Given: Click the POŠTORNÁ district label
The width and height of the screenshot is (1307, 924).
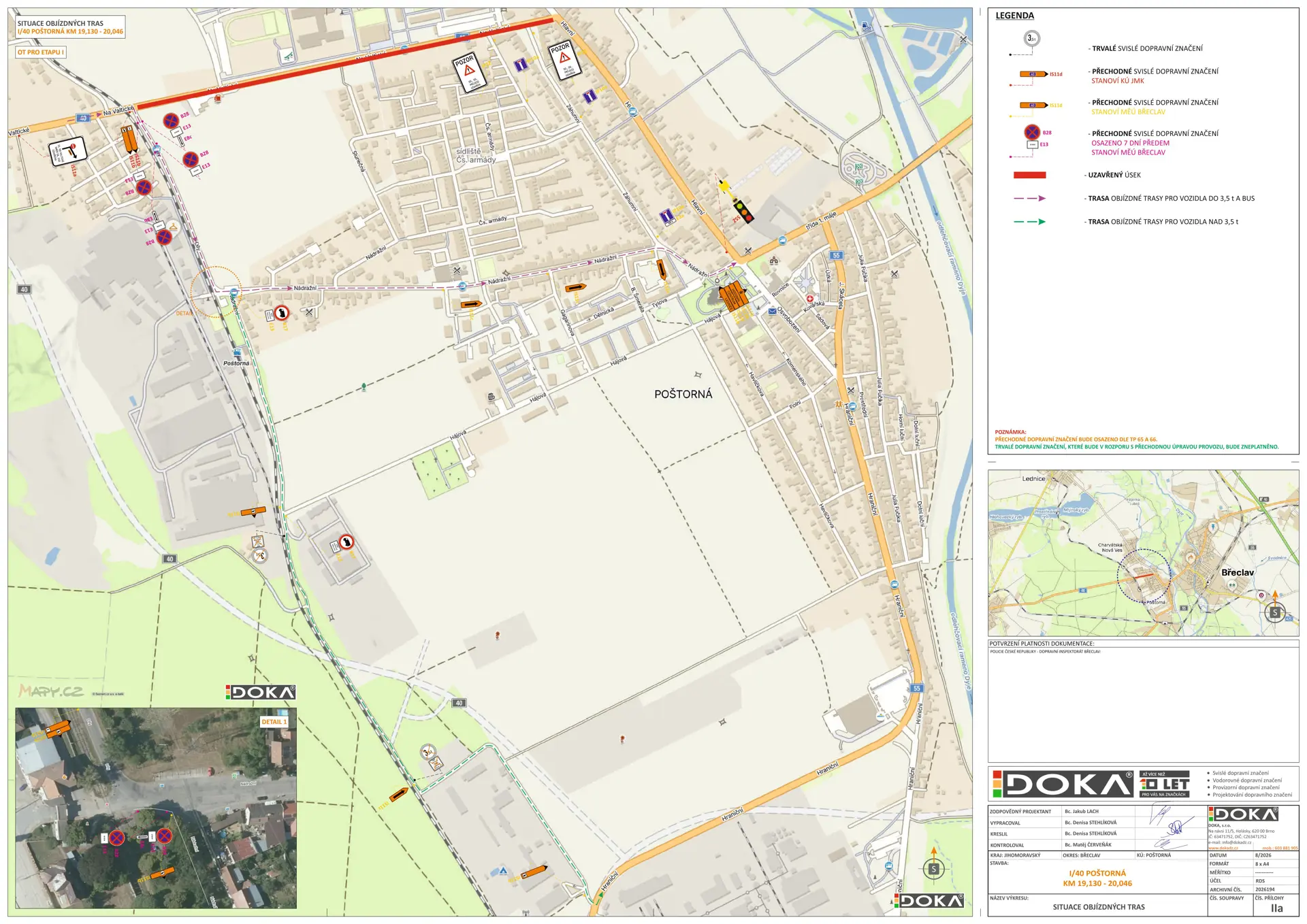Looking at the screenshot, I should (x=683, y=394).
